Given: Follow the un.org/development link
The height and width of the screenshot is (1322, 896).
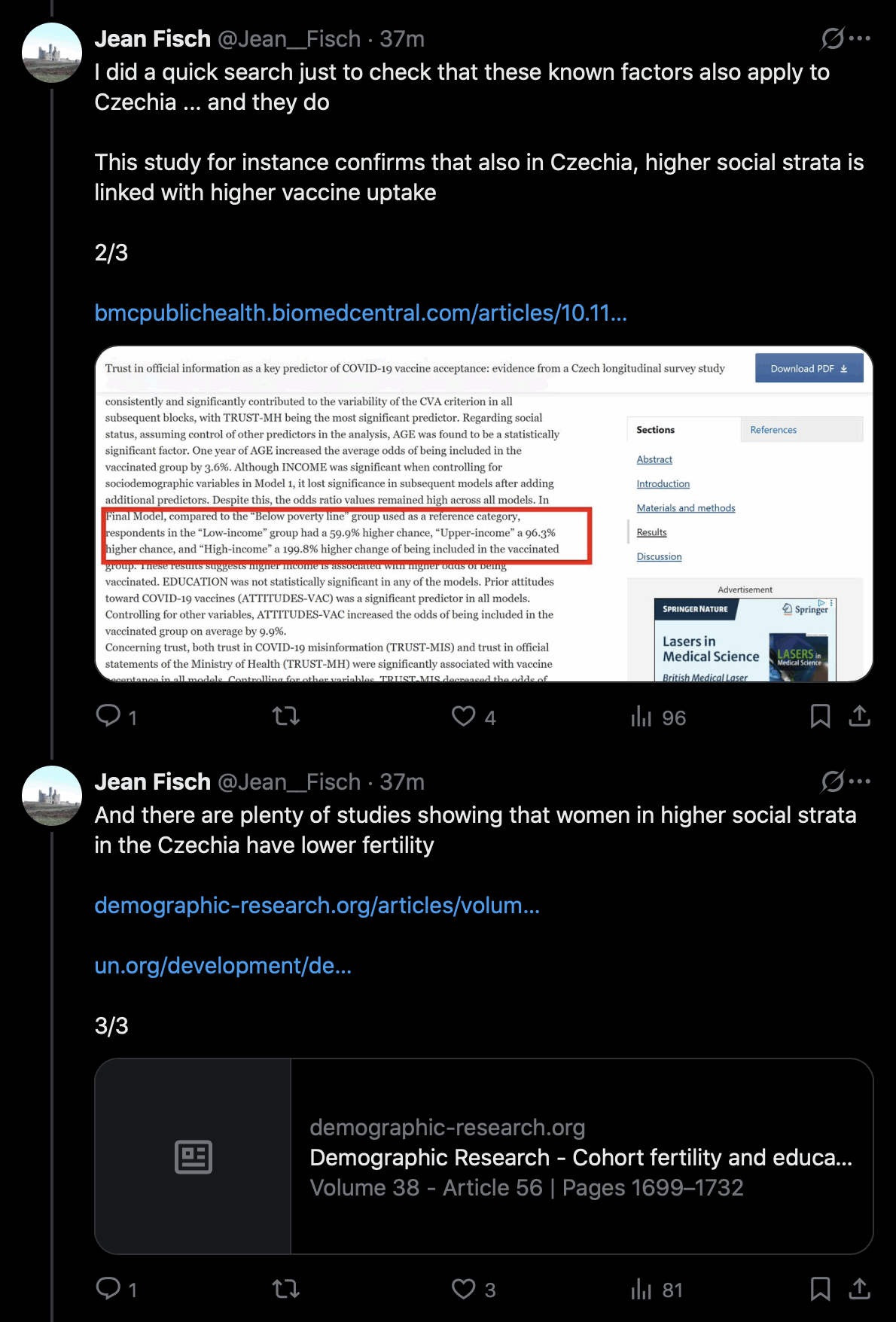Looking at the screenshot, I should click(x=223, y=966).
